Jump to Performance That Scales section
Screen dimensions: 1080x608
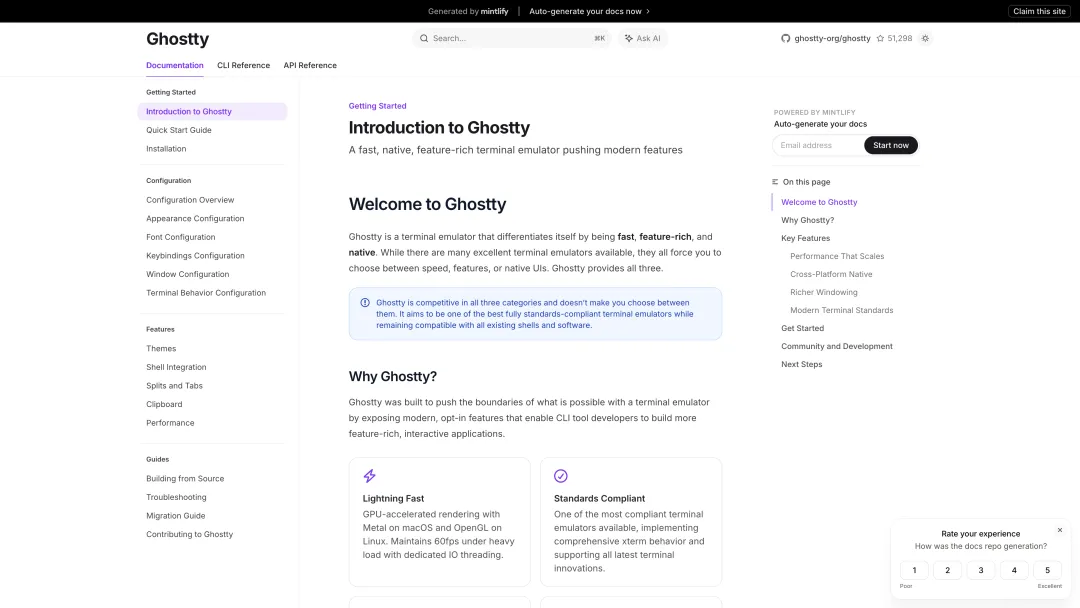click(x=837, y=256)
